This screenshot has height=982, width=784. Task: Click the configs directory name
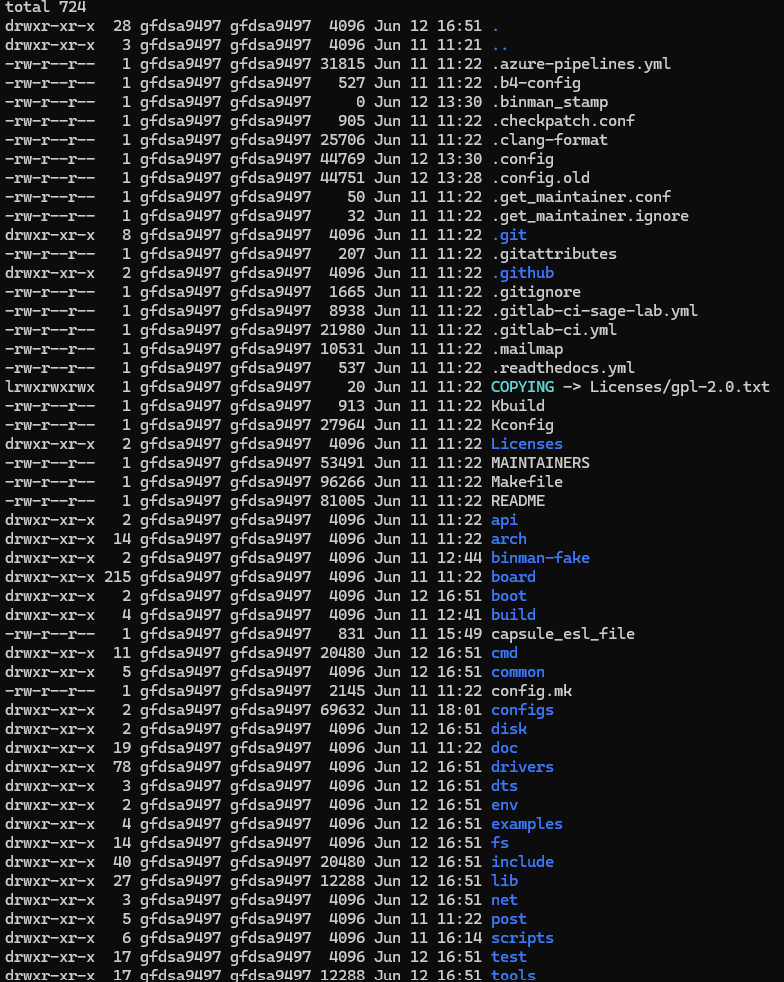(522, 710)
